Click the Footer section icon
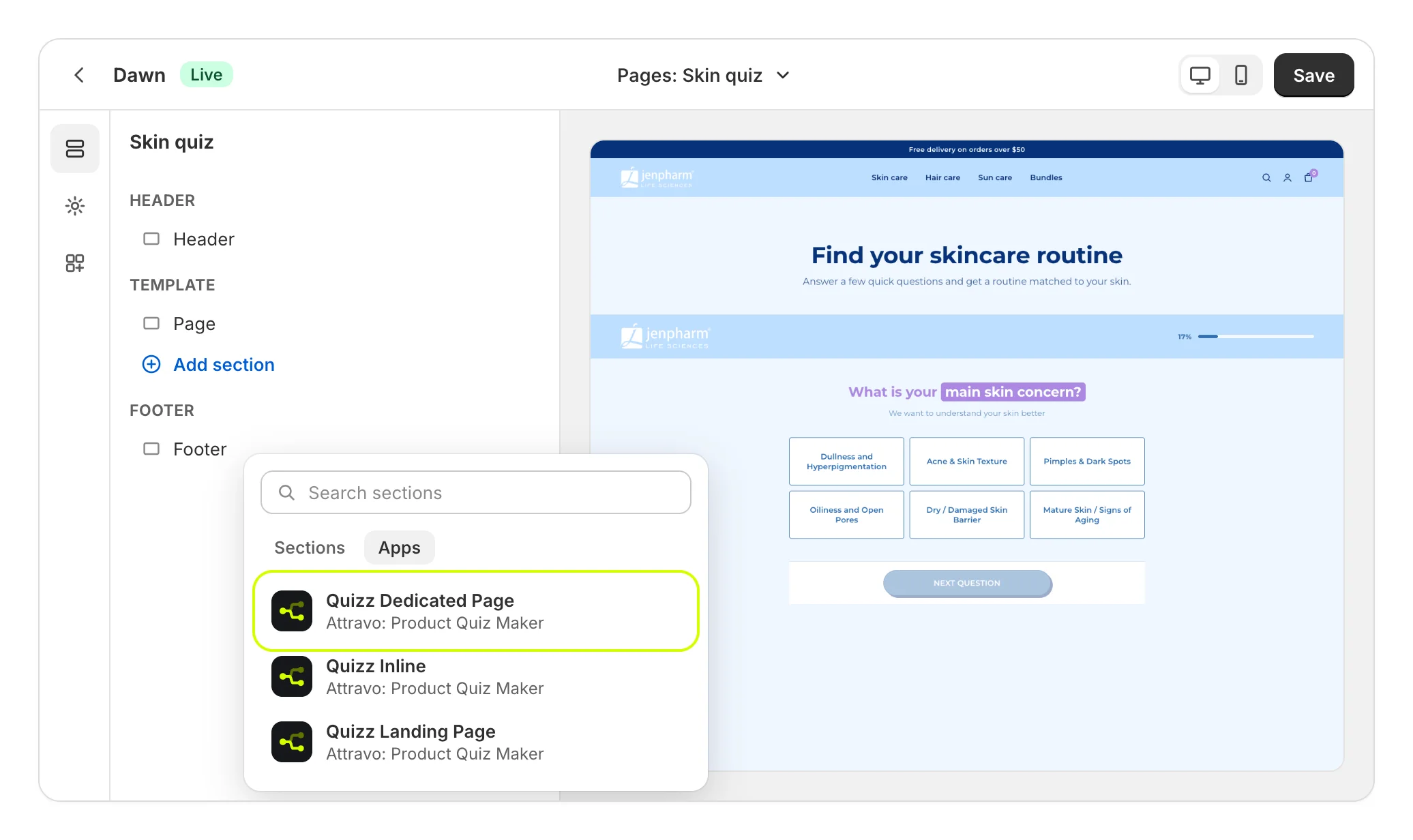 coord(151,449)
